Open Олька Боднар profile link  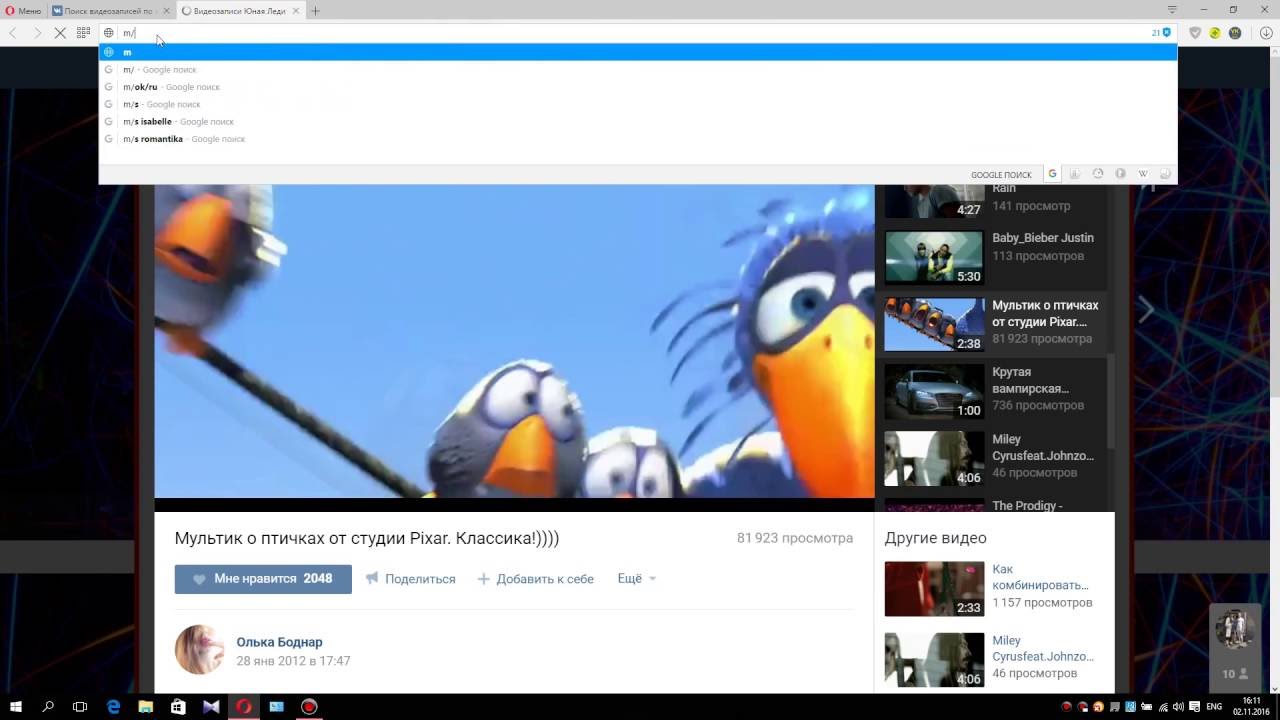click(279, 642)
